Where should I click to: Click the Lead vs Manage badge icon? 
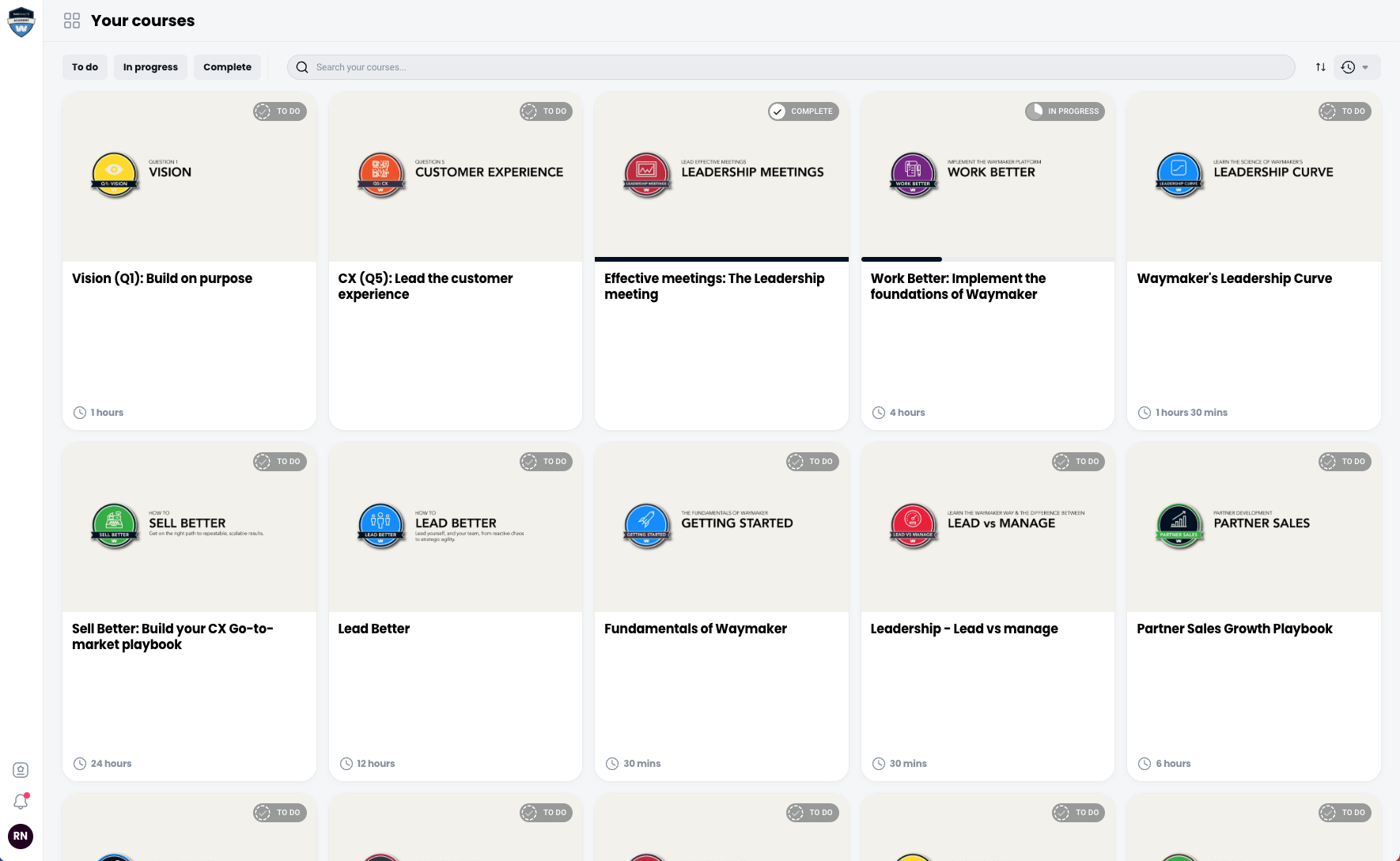[x=914, y=527]
